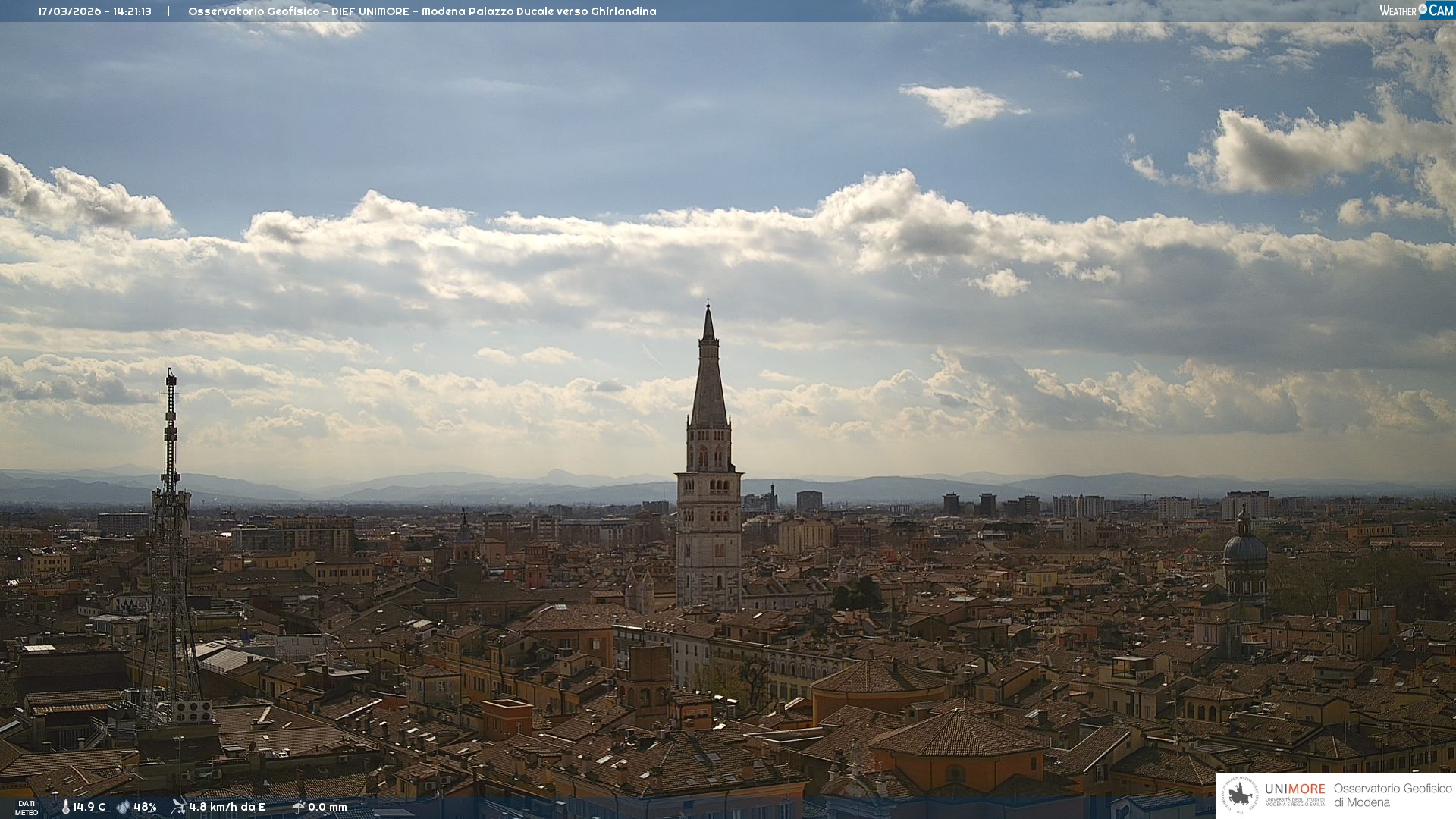Click the rain umbrella precipitation icon

[298, 807]
